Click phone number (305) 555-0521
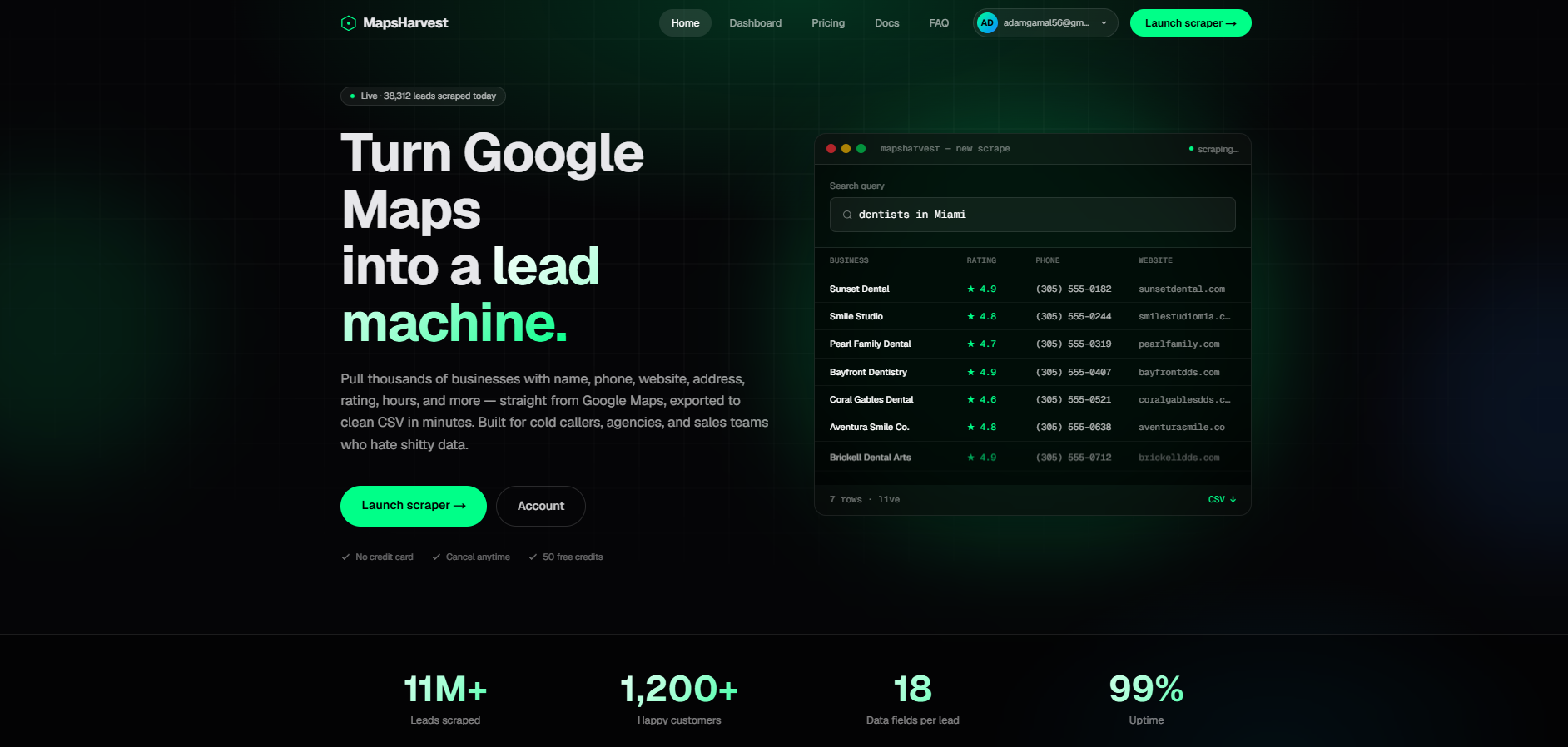 point(1074,399)
